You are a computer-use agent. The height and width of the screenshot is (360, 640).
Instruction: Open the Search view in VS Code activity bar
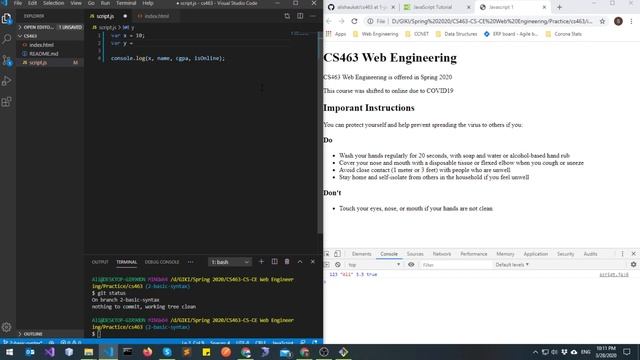click(x=7, y=39)
